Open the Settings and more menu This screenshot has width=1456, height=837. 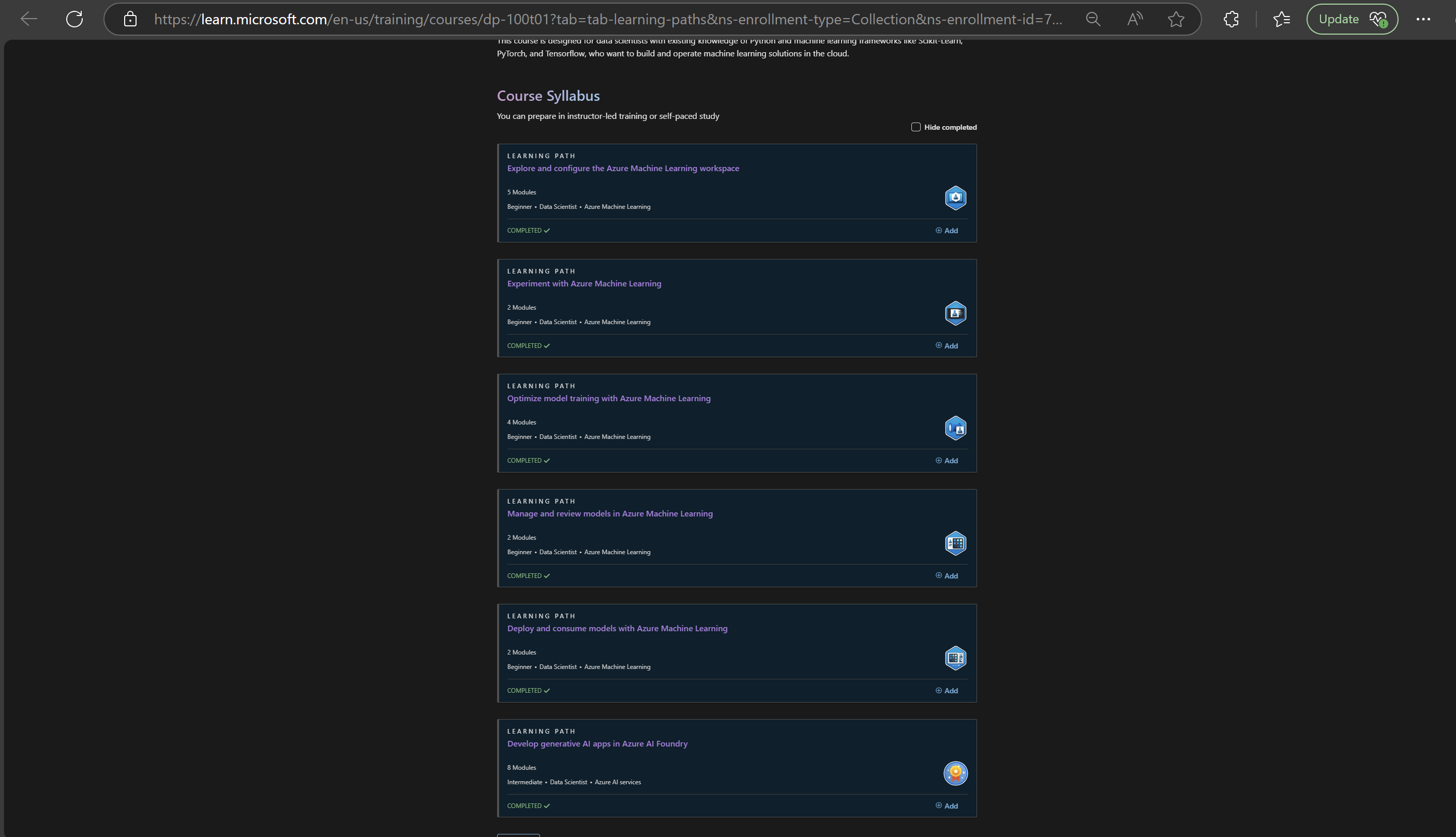1423,19
